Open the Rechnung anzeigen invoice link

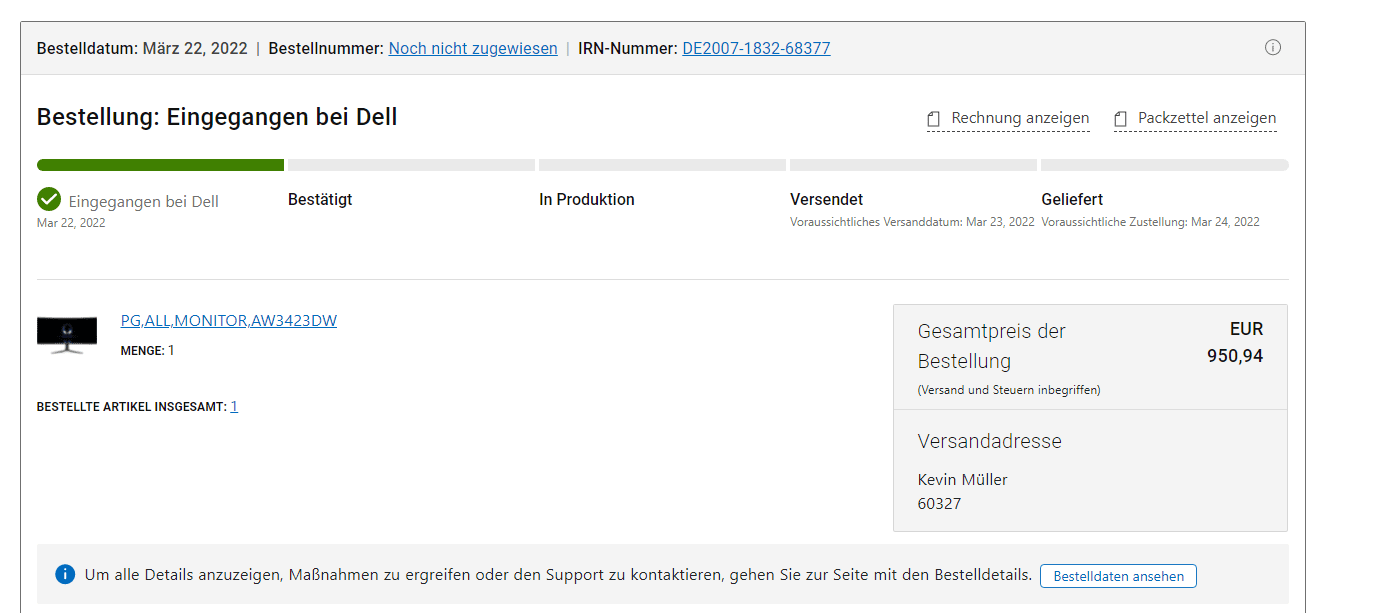(1008, 118)
